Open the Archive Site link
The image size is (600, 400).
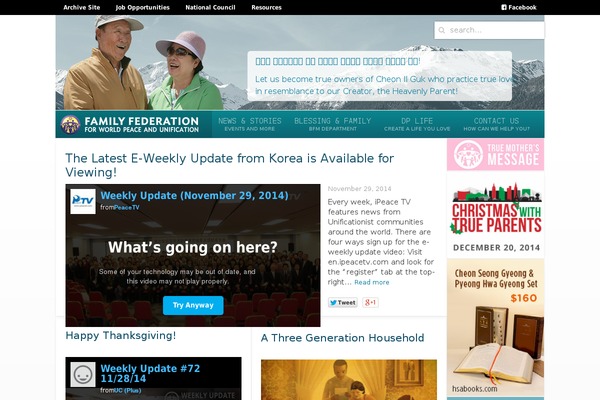82,7
